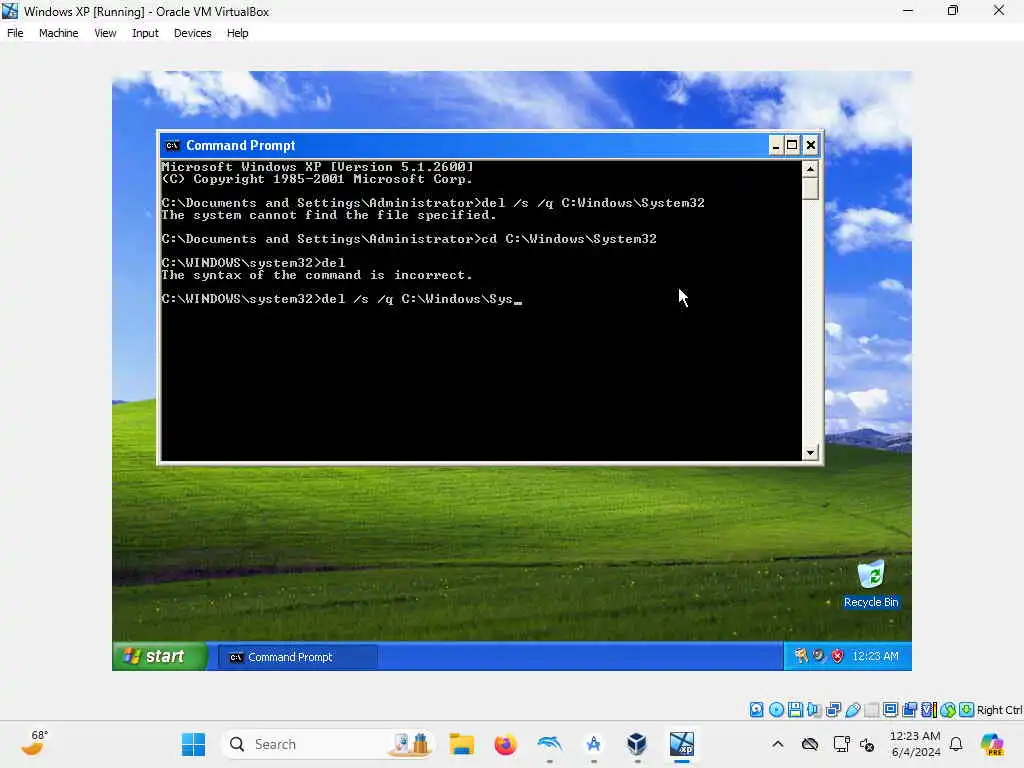Click the display status icon in VirtualBox
This screenshot has width=1024, height=768.
click(x=890, y=709)
